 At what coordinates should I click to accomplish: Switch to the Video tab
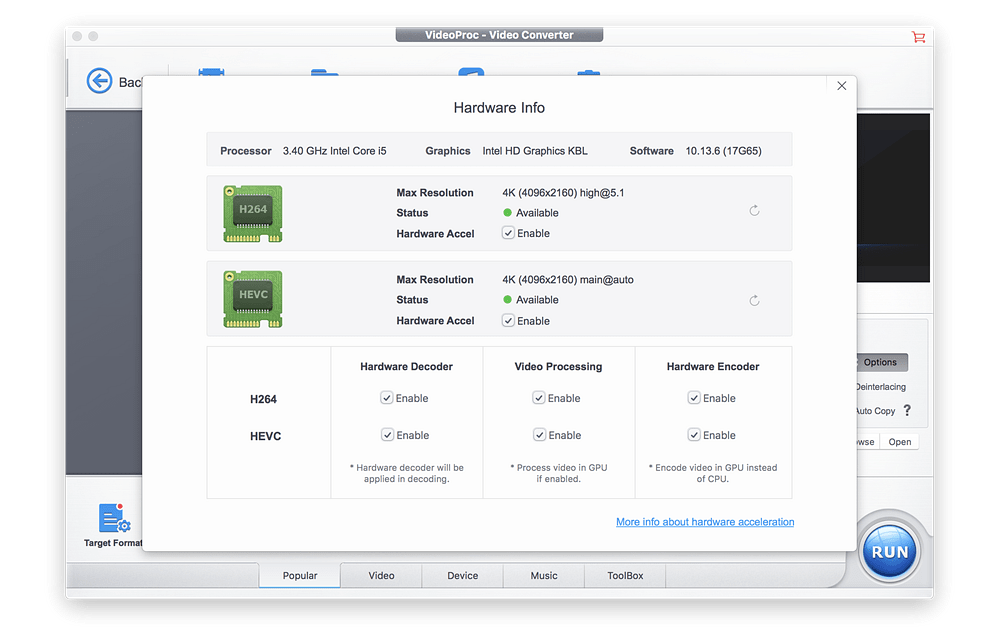pyautogui.click(x=381, y=575)
